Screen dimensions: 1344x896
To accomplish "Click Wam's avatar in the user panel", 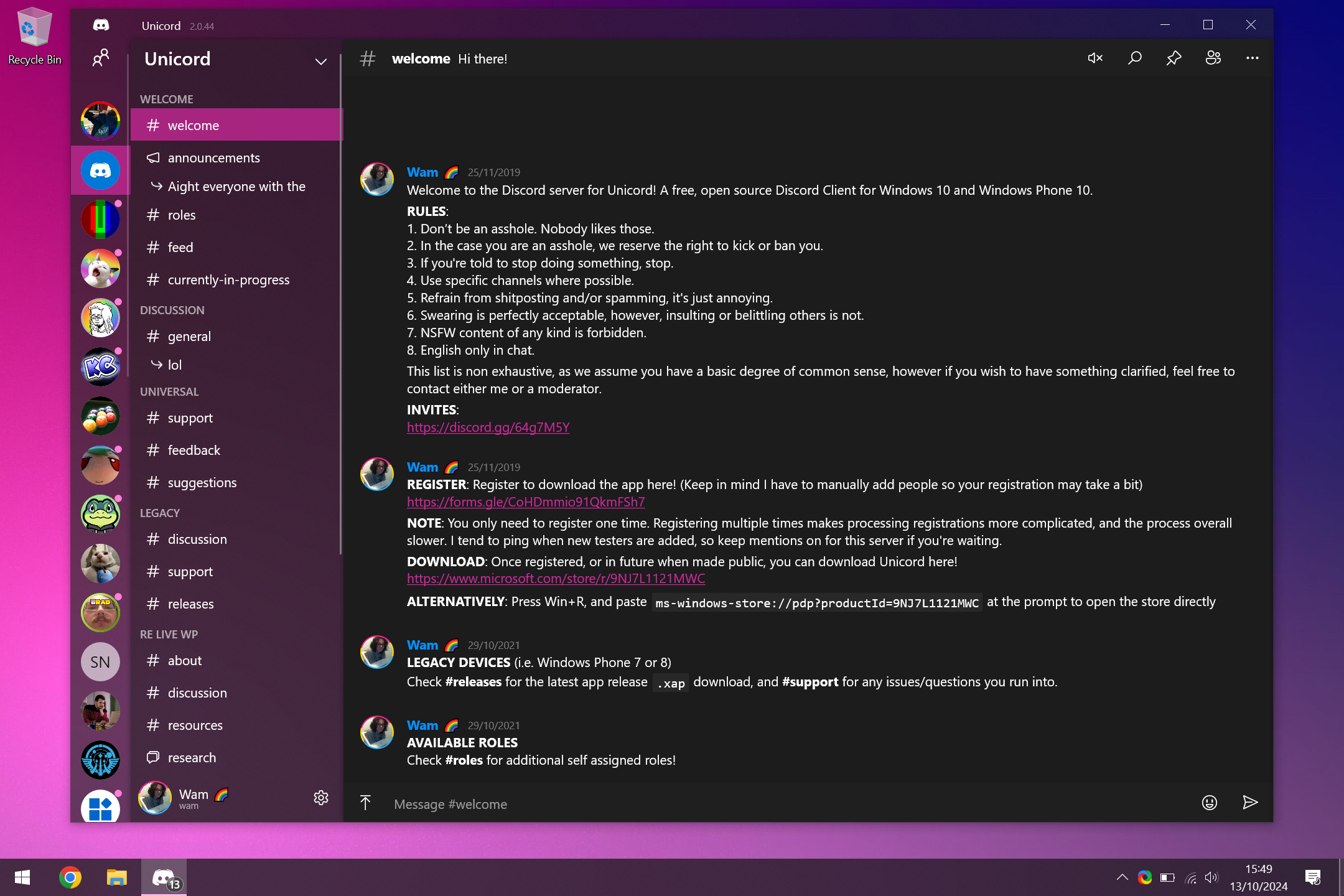I will tap(154, 798).
